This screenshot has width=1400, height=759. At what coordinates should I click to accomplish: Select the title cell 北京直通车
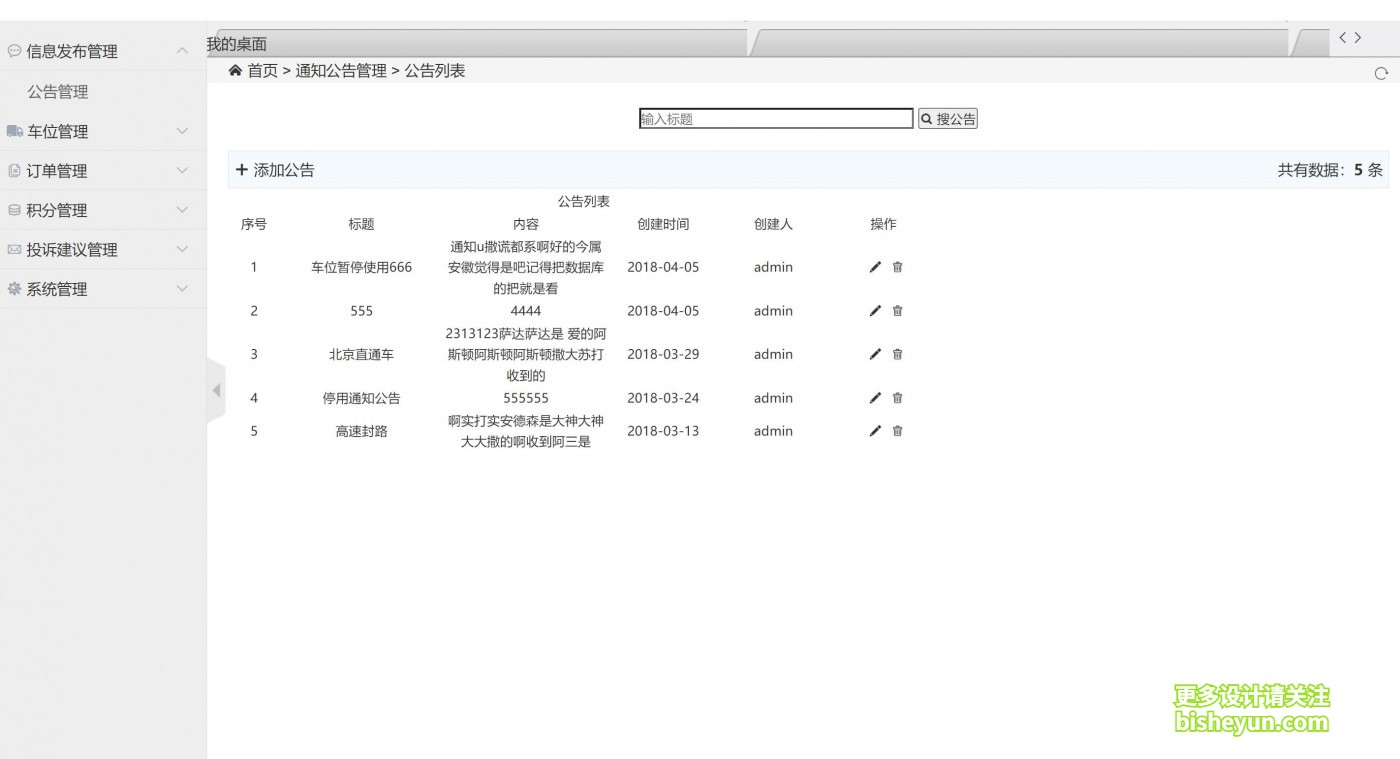coord(361,354)
